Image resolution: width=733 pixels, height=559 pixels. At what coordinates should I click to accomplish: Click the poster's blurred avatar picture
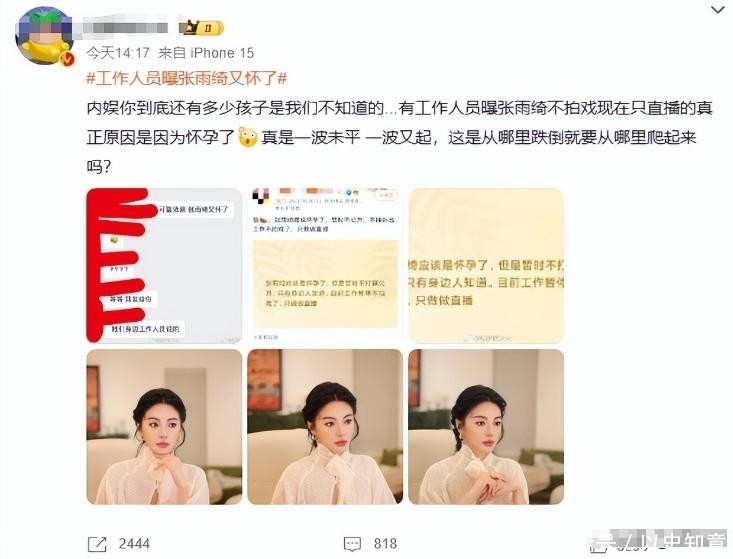click(x=43, y=36)
